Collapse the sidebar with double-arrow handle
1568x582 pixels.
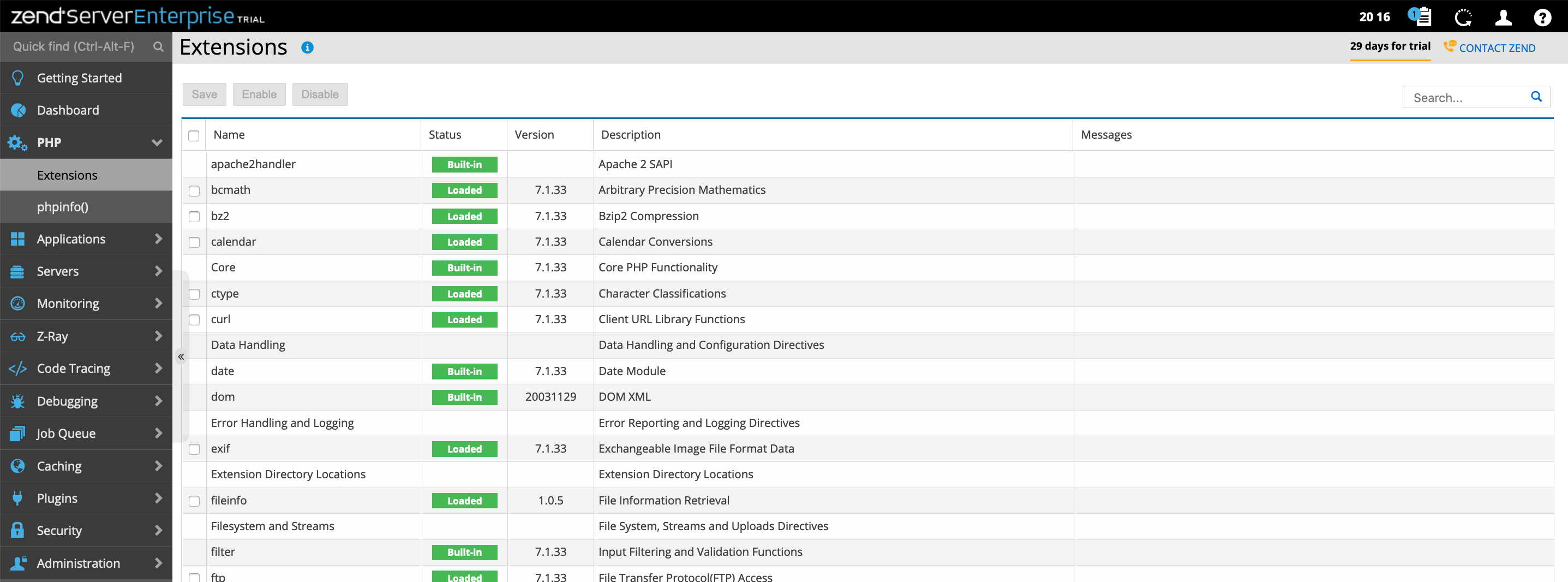pos(181,357)
